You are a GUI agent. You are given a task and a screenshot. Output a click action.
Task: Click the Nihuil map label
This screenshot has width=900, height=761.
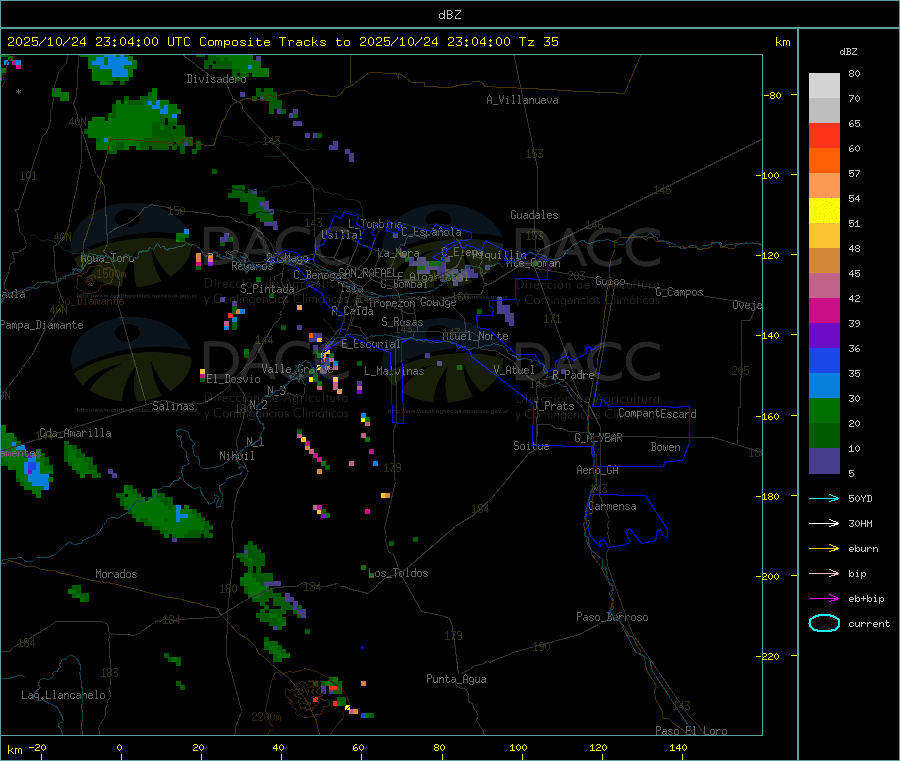(x=237, y=456)
